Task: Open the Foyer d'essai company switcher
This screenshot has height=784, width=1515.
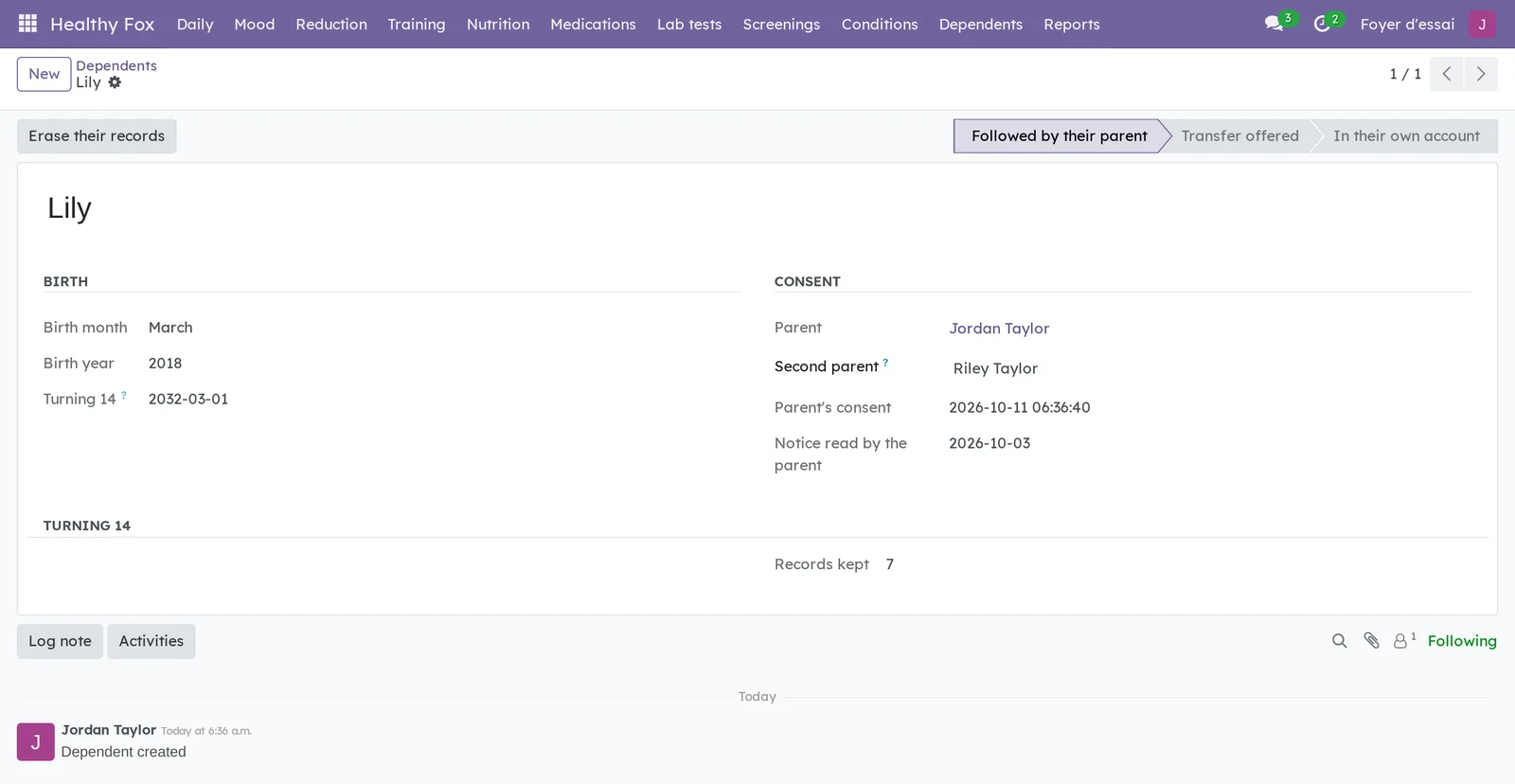Action: 1407,24
